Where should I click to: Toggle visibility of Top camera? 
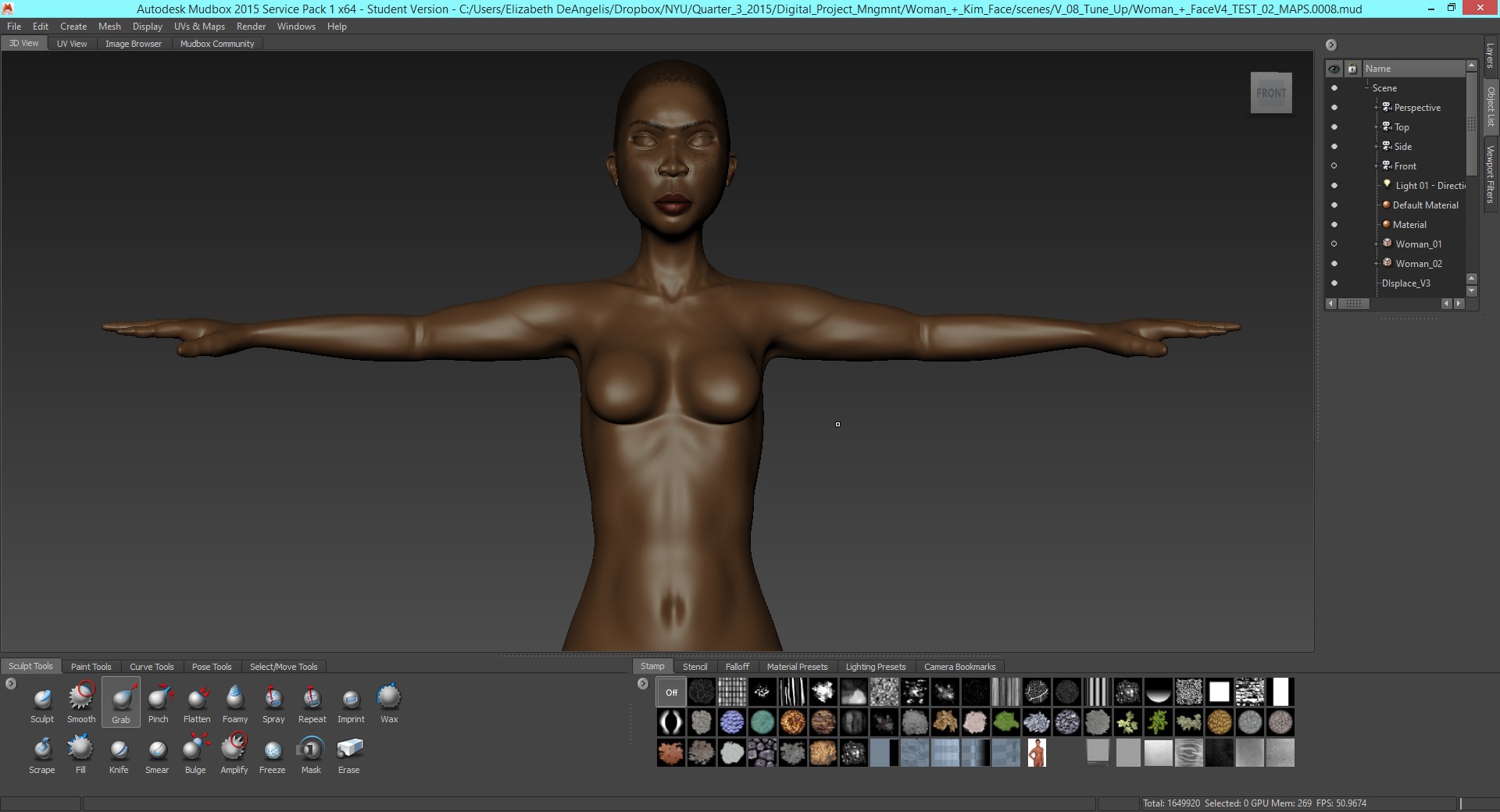(x=1334, y=127)
